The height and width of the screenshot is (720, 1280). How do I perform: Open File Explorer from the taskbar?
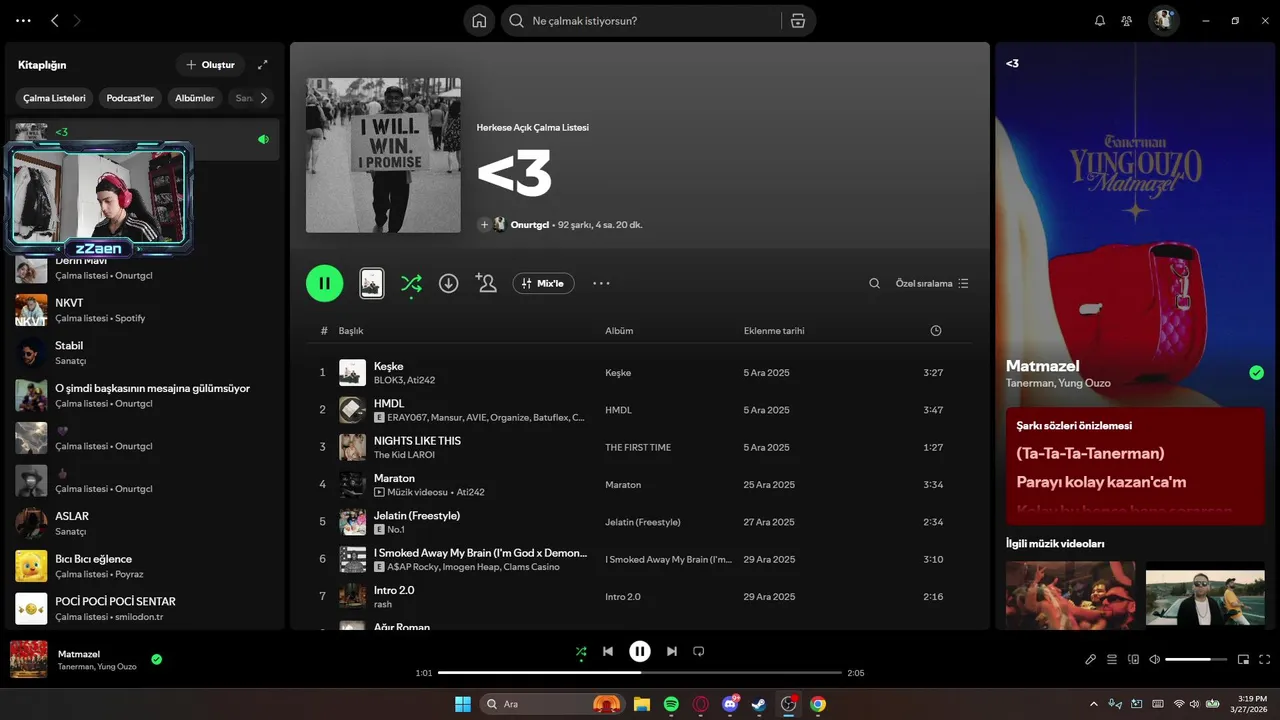[x=641, y=704]
